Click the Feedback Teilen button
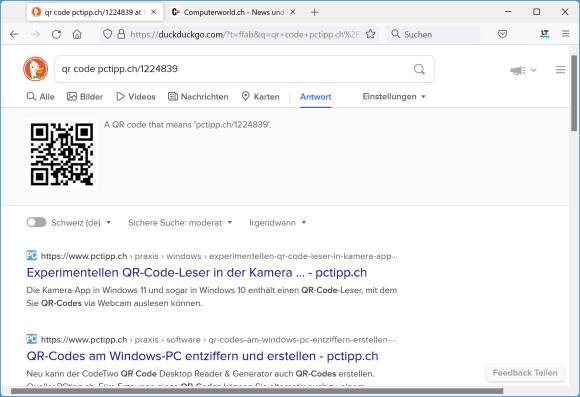The image size is (580, 397). tap(525, 373)
